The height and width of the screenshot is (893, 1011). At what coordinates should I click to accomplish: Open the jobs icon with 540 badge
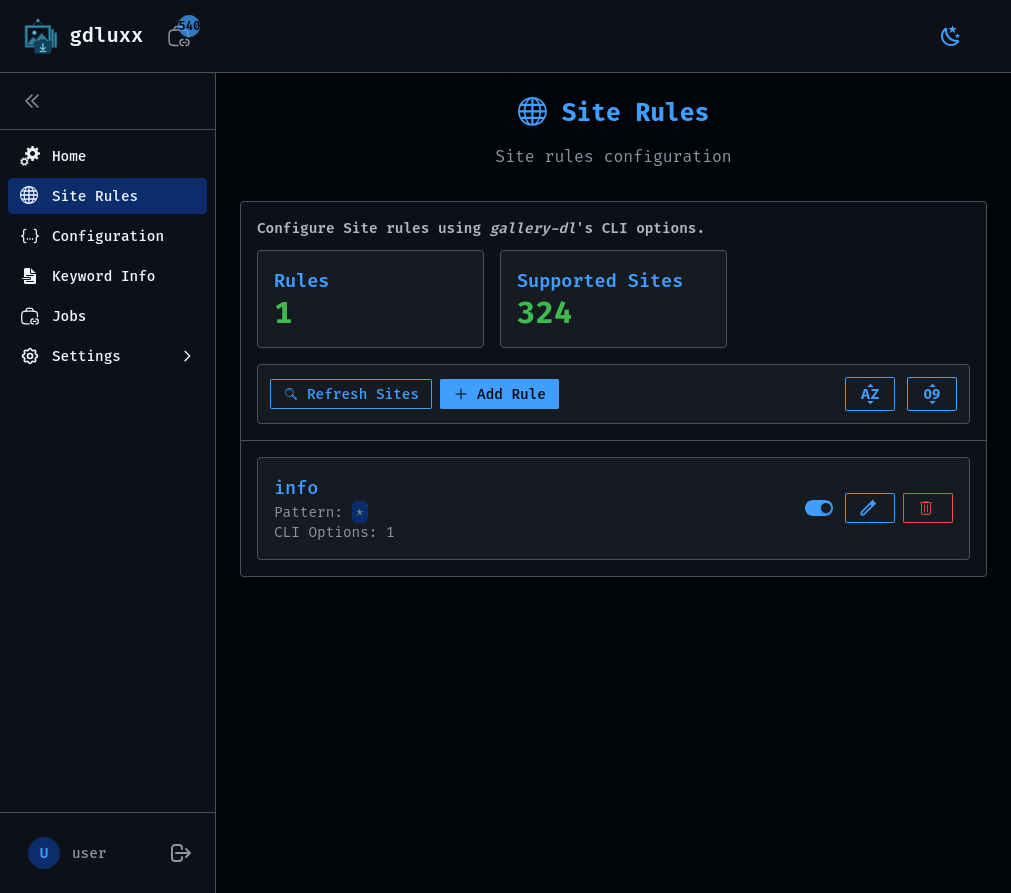point(181,35)
